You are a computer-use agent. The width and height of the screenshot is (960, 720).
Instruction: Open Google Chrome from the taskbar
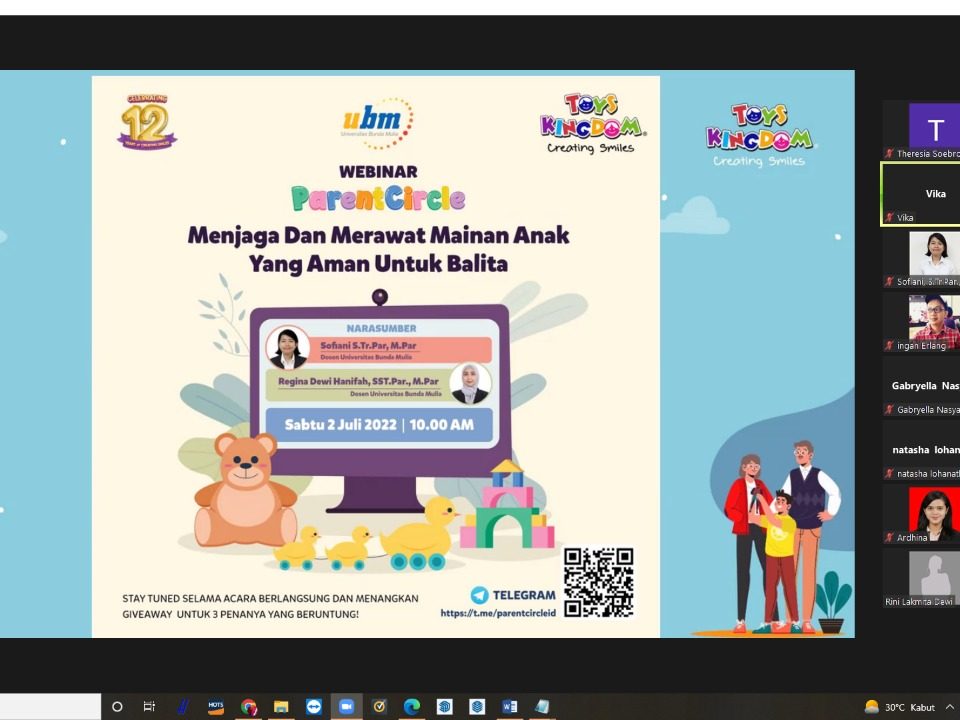click(249, 707)
